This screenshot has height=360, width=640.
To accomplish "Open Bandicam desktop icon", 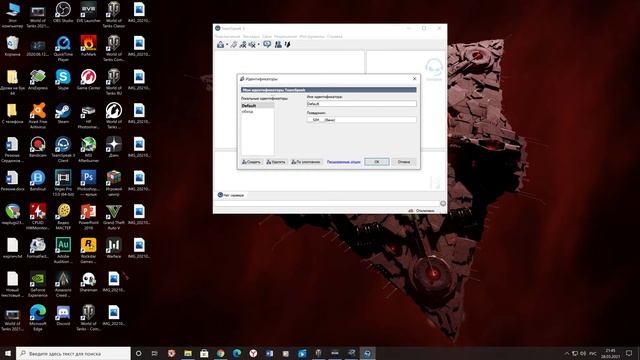I will tap(38, 147).
